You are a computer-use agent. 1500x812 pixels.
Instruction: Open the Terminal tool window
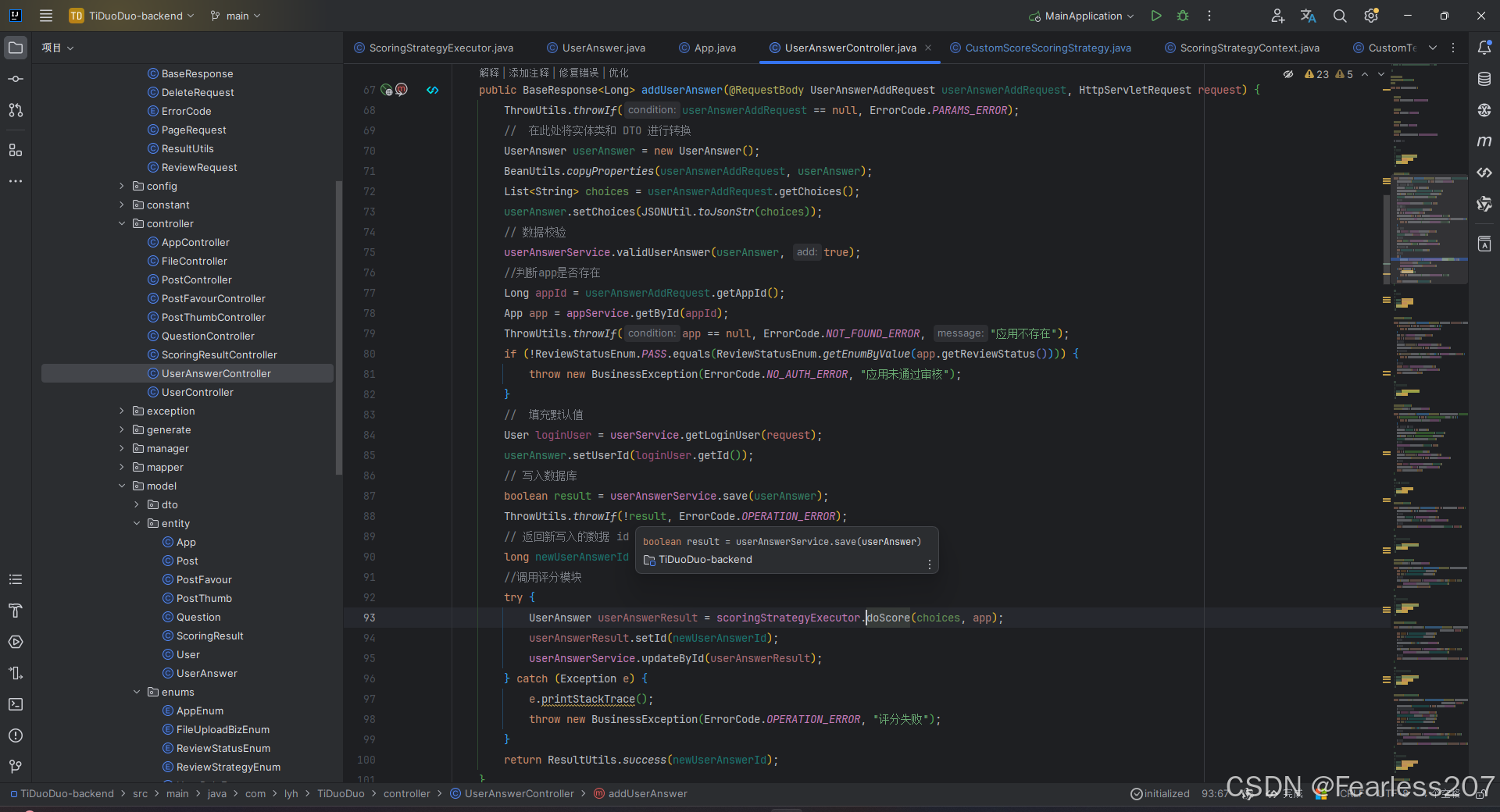point(16,704)
